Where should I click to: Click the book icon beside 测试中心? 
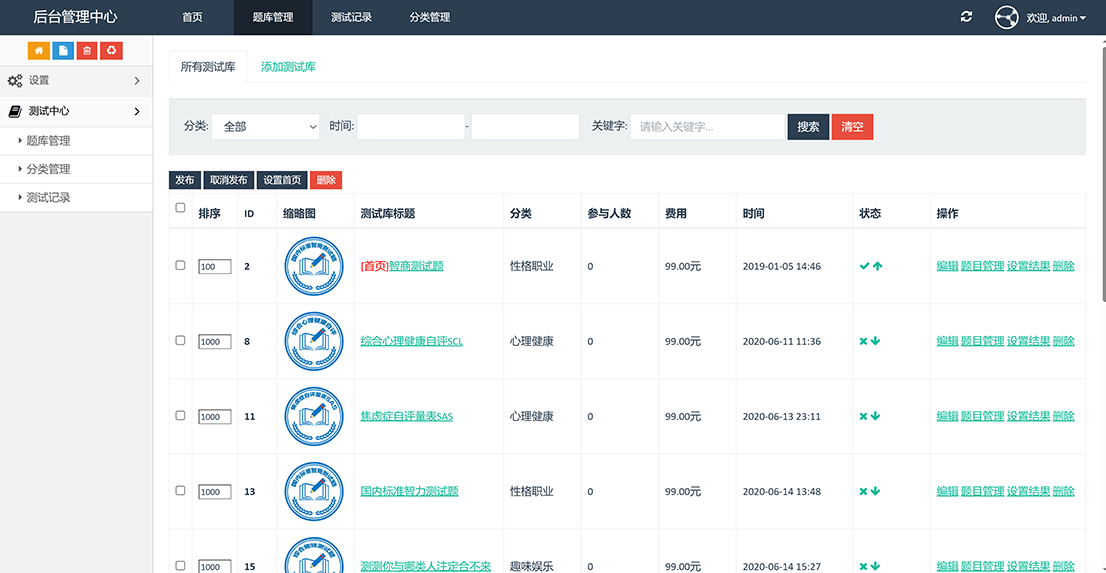pos(15,111)
